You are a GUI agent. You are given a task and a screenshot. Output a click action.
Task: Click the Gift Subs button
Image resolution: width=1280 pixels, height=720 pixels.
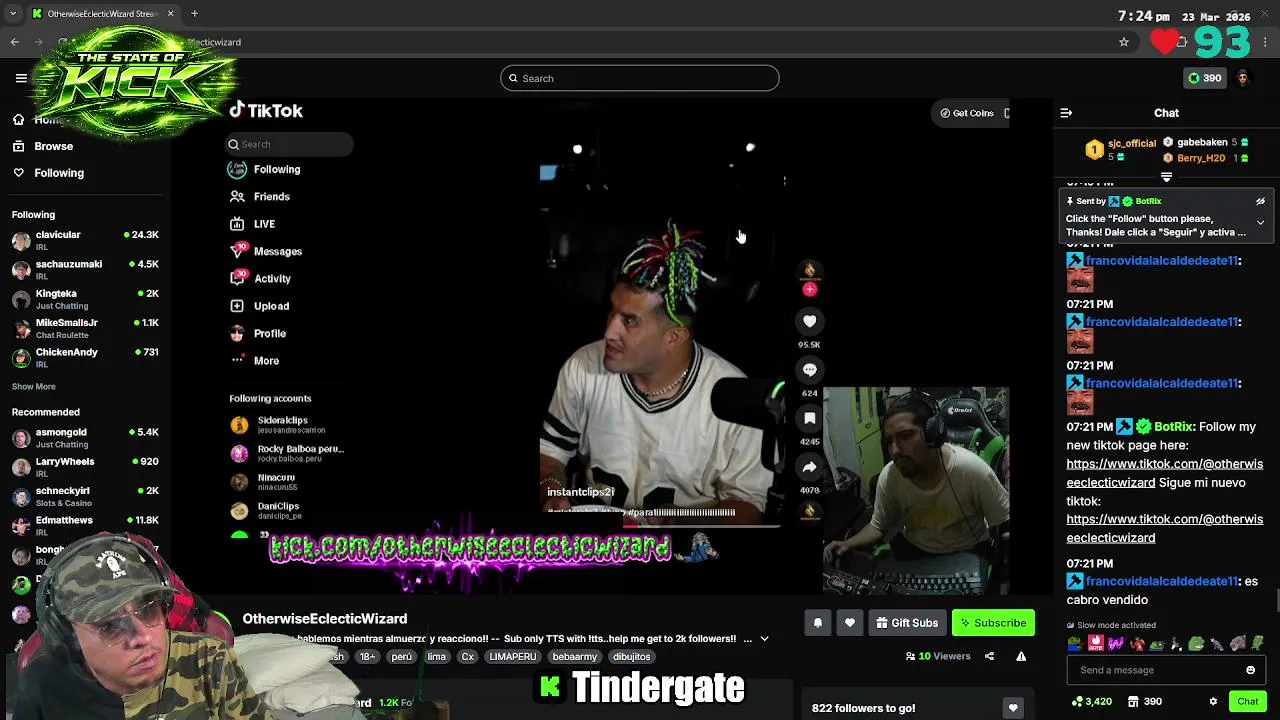click(x=907, y=623)
